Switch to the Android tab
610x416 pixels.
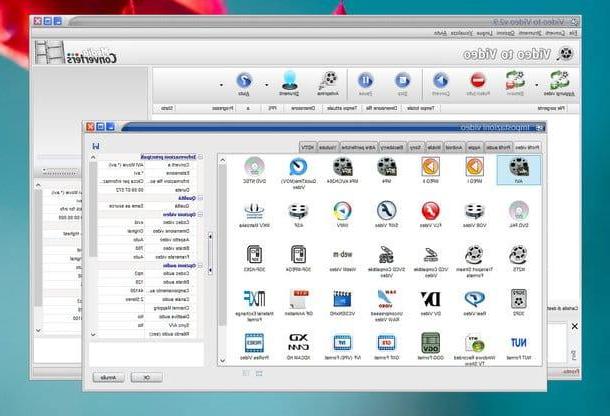pyautogui.click(x=454, y=147)
